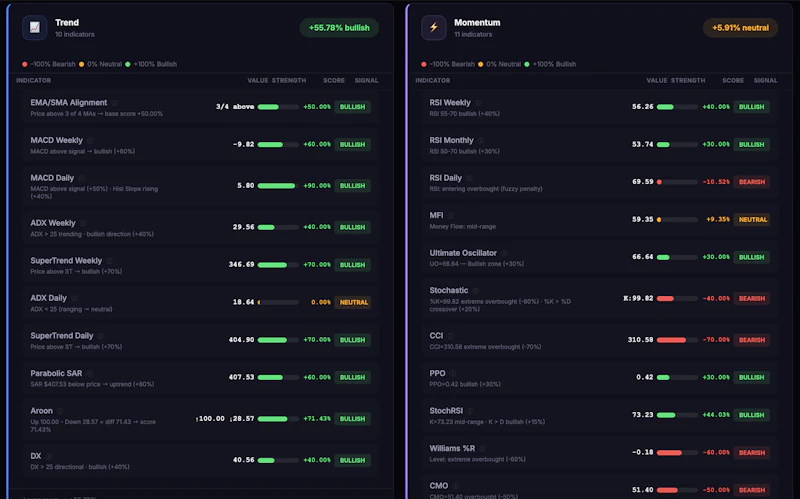800x499 pixels.
Task: Select the MACD Weekly value -9.82
Action: pyautogui.click(x=243, y=144)
